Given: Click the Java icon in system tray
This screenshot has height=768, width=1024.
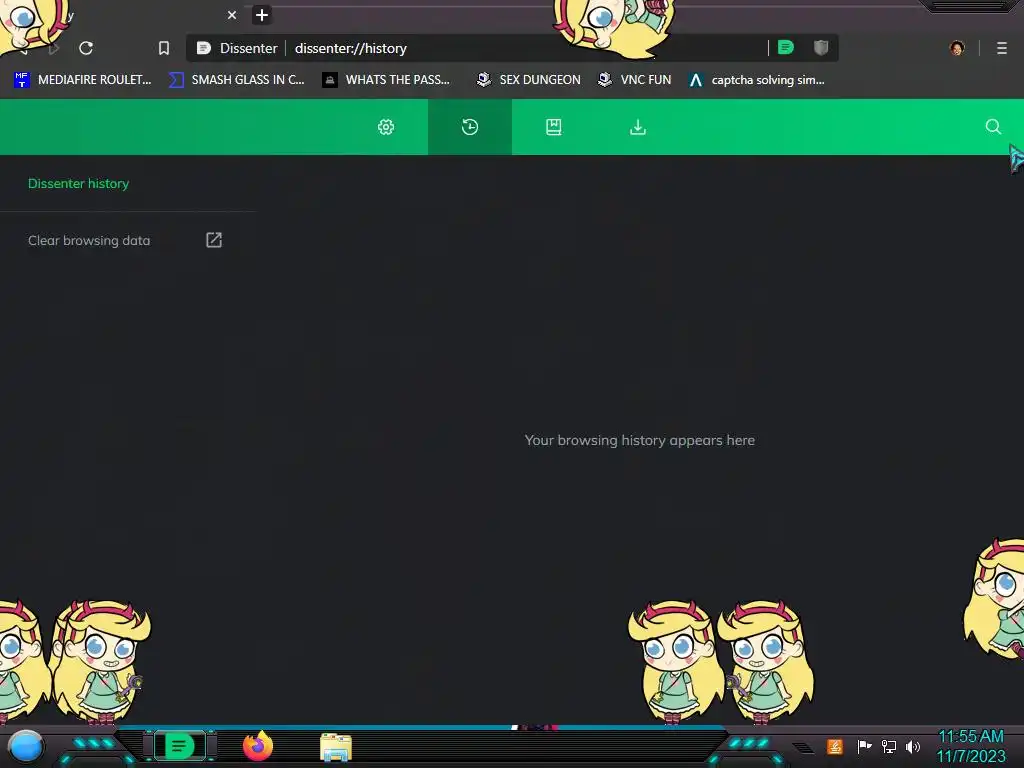Looking at the screenshot, I should [x=835, y=746].
